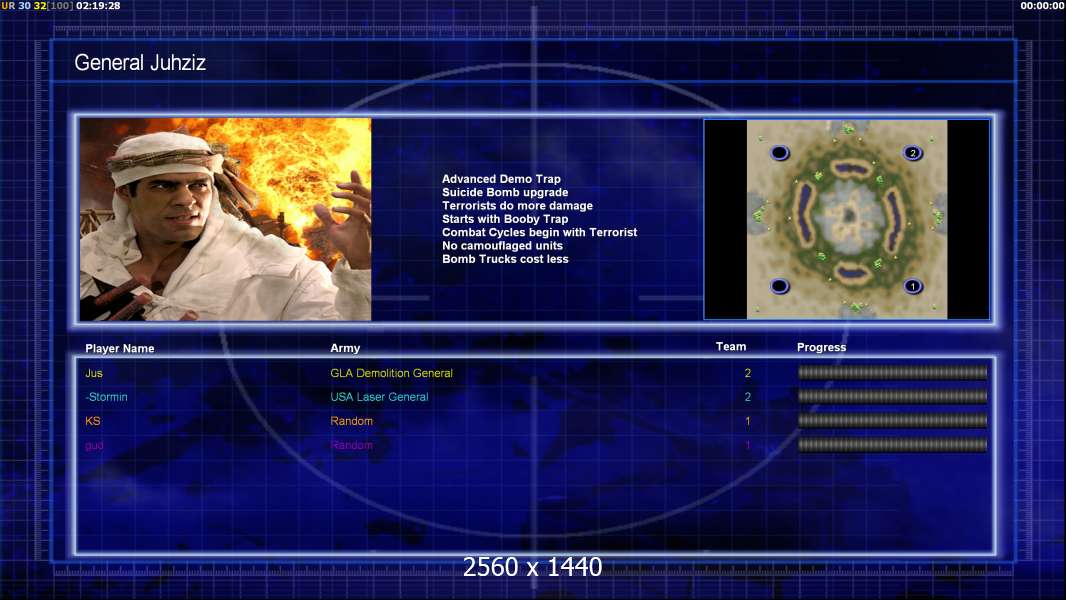Click USA Laser General army text

(x=379, y=397)
